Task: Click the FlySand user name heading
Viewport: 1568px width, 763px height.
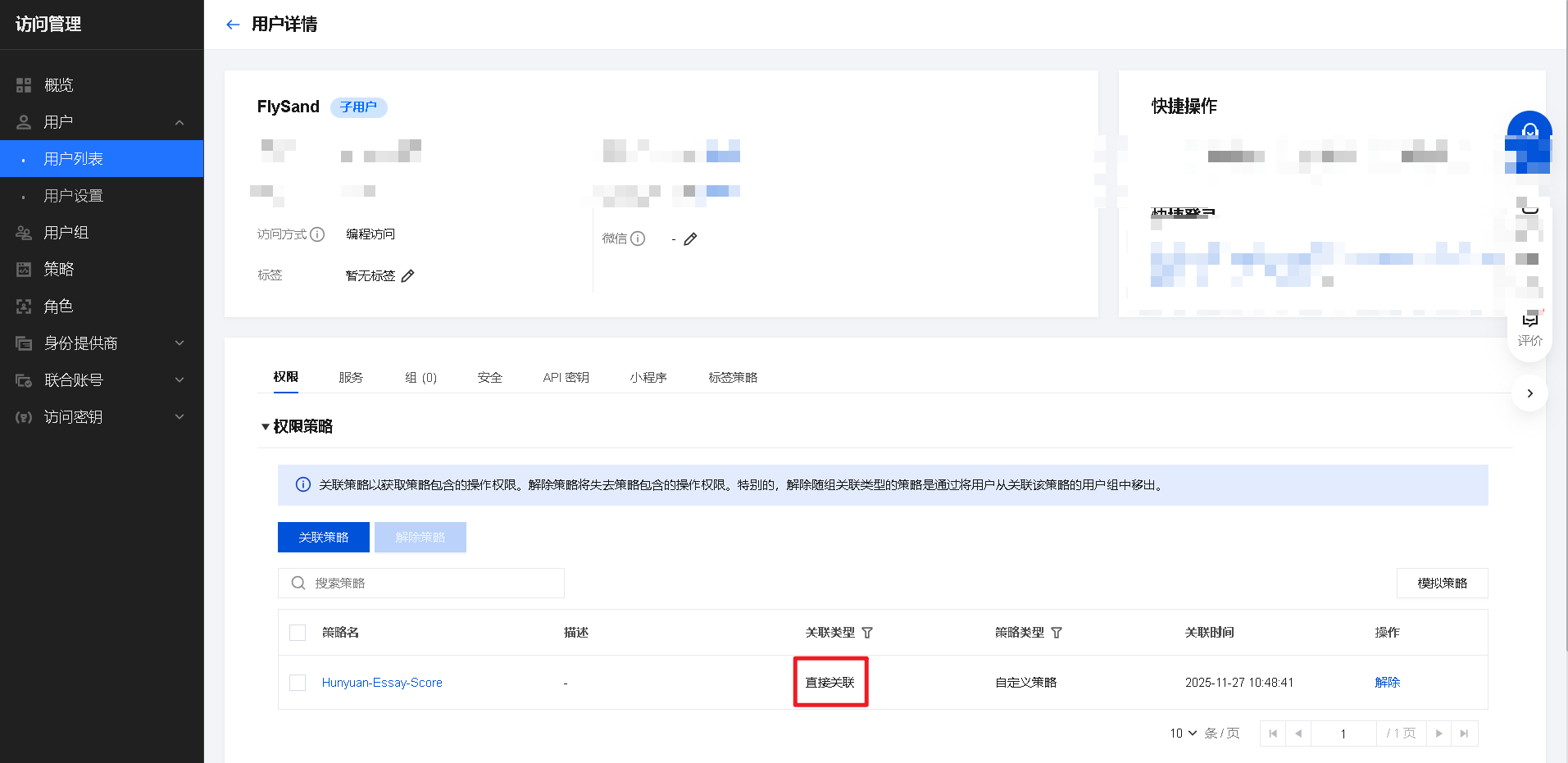Action: coord(289,107)
